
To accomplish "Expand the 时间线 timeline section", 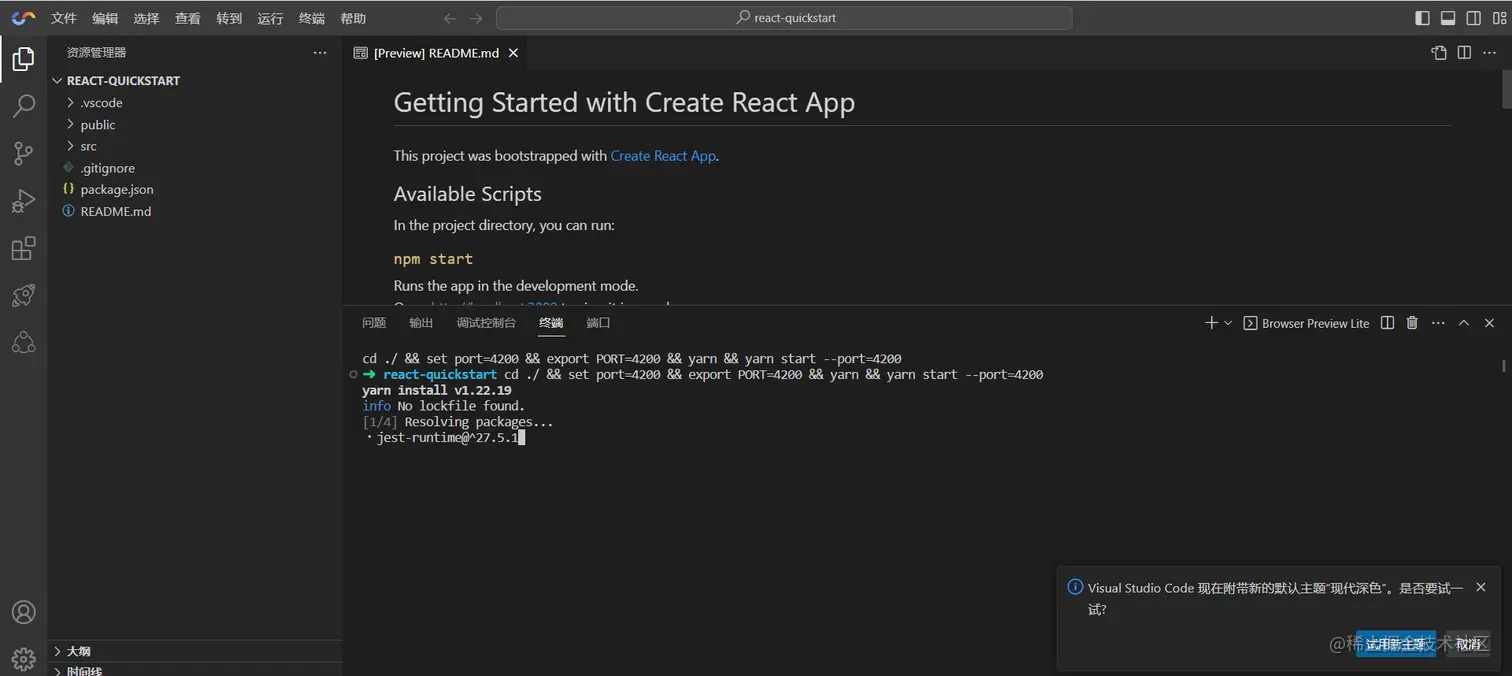I will point(196,670).
